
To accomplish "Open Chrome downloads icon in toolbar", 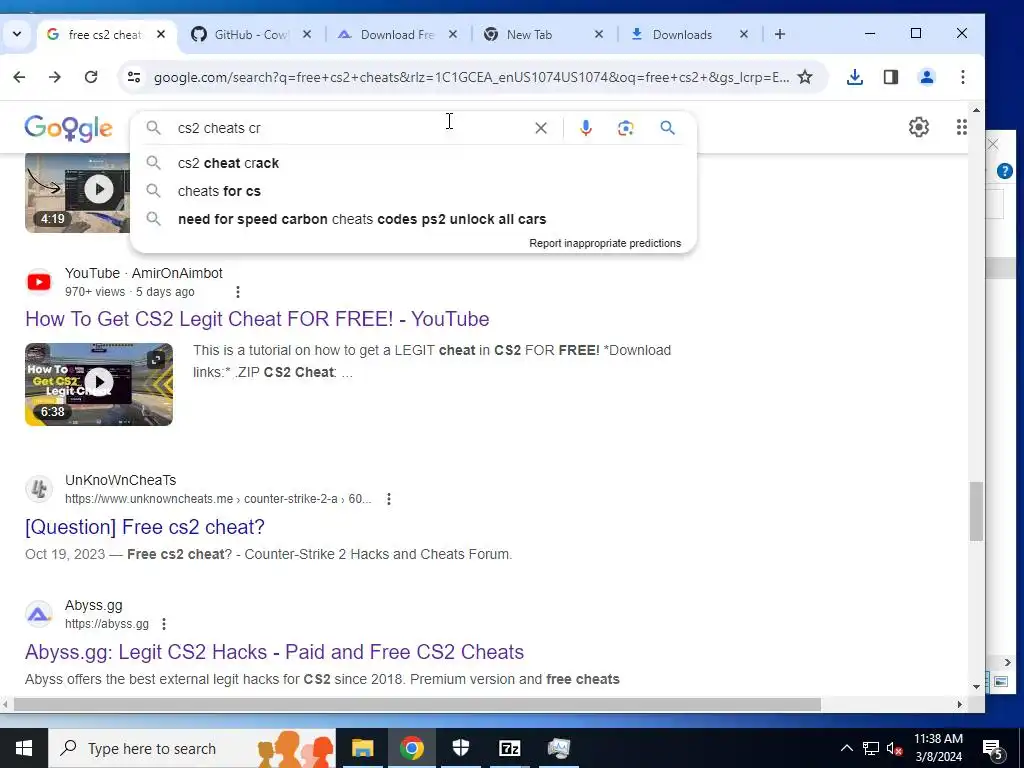I will [x=855, y=77].
